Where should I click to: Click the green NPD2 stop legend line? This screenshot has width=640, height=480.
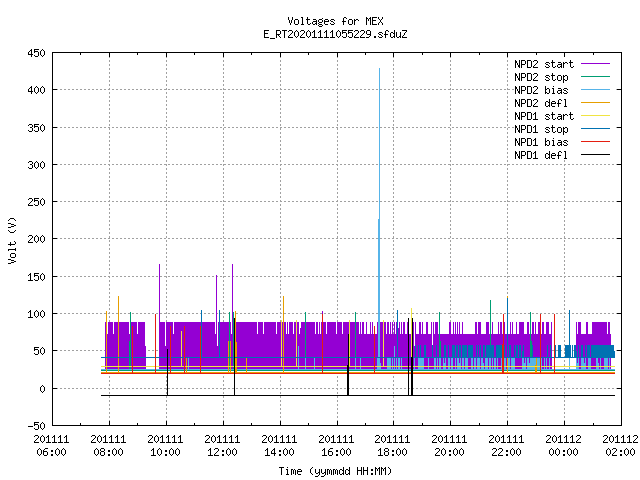[x=596, y=76]
